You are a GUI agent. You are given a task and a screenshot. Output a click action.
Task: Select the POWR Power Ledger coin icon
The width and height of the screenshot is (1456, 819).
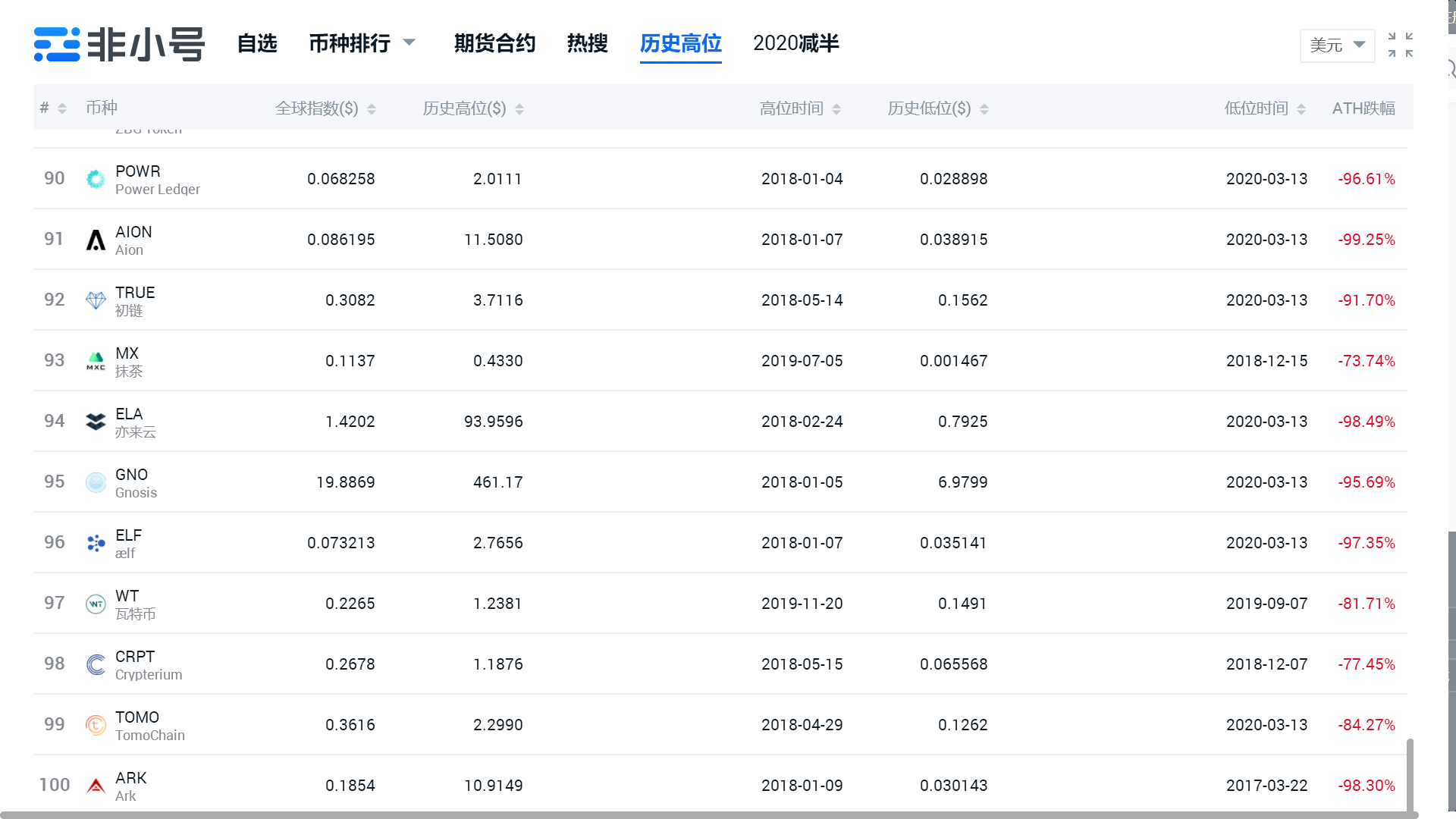96,179
